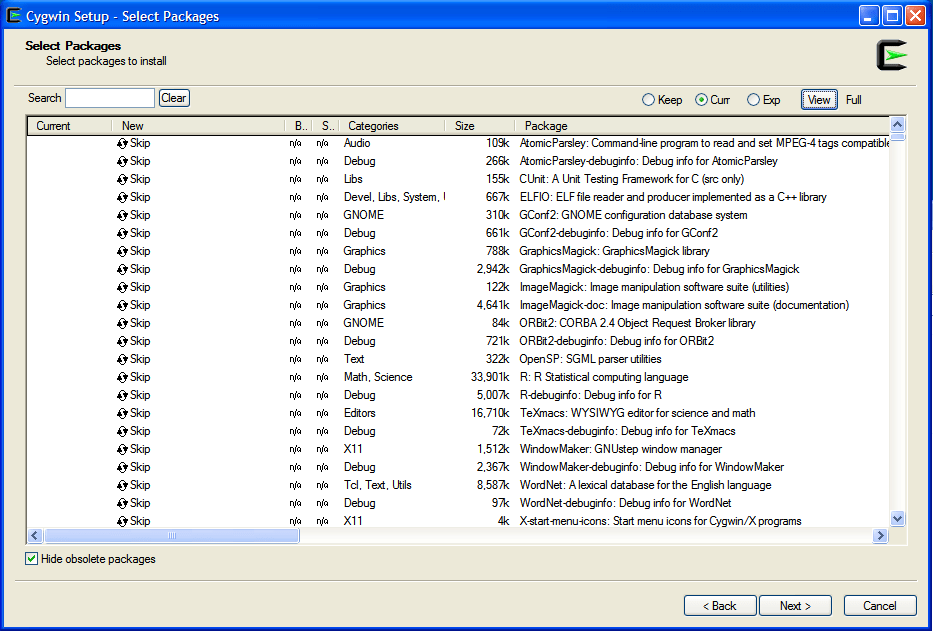Image resolution: width=933 pixels, height=631 pixels.
Task: Click the OpenSP SGML parser utilities description
Action: click(590, 360)
